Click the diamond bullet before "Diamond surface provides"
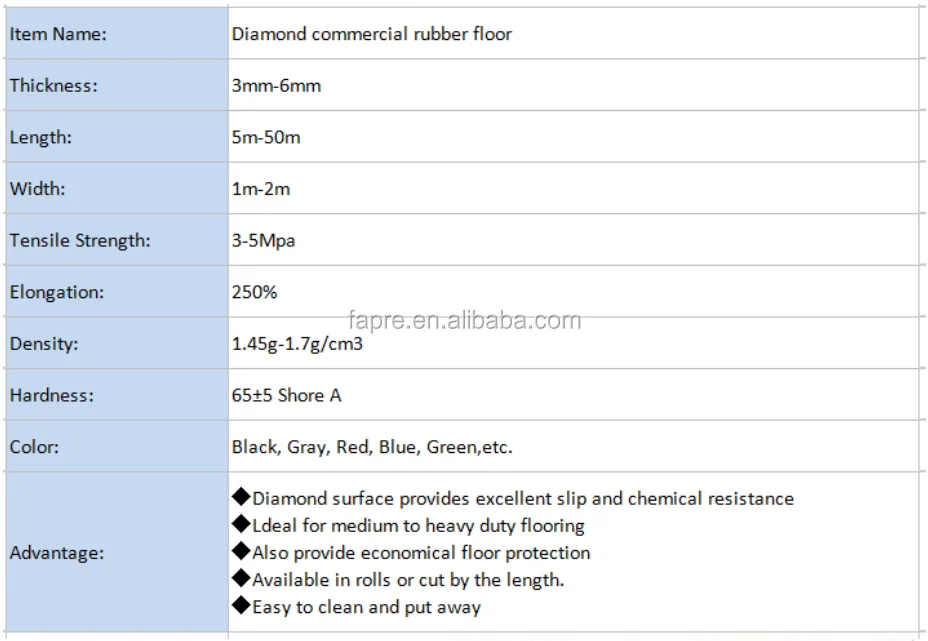Image resolution: width=928 pixels, height=641 pixels. pyautogui.click(x=240, y=497)
